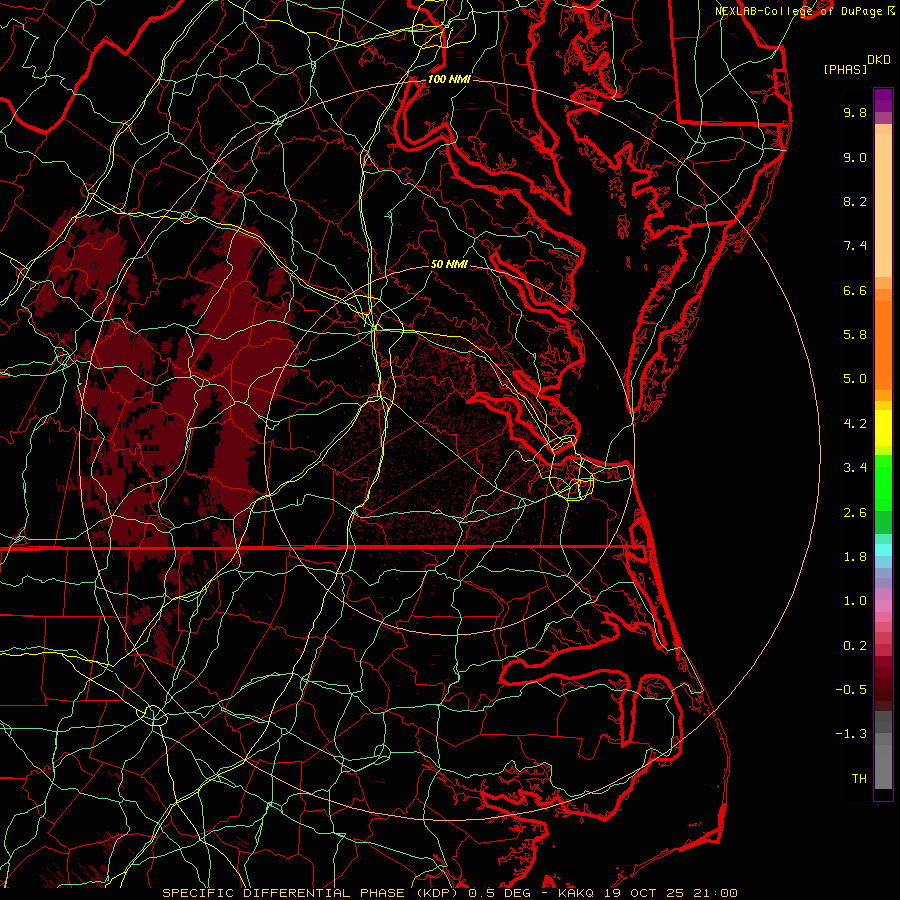Viewport: 900px width, 900px height.
Task: Click the peach segment of the color scale
Action: (883, 205)
